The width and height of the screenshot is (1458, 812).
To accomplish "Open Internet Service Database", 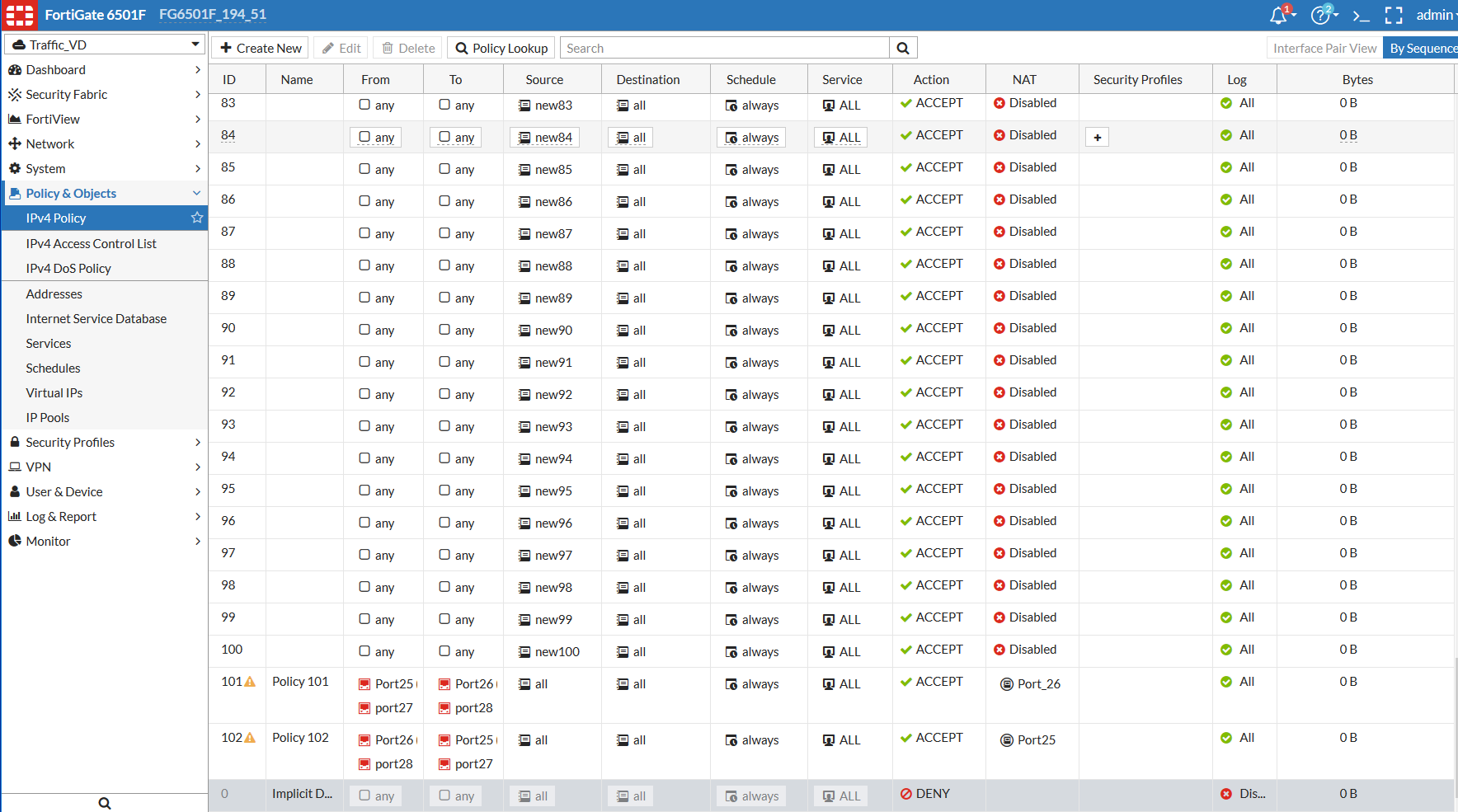I will click(96, 319).
